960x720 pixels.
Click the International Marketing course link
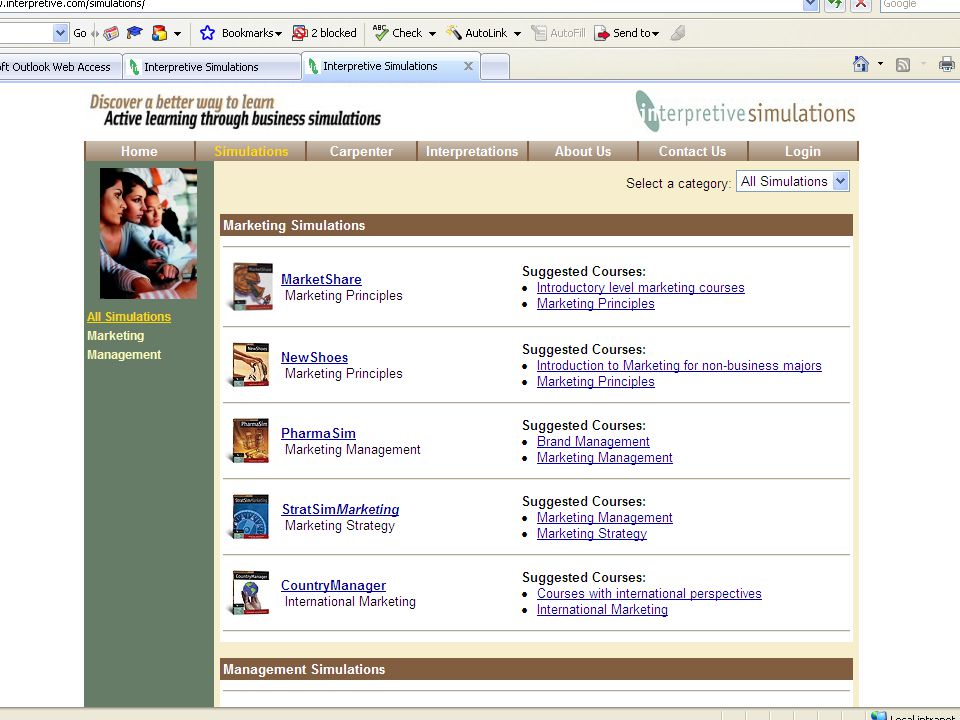(602, 609)
